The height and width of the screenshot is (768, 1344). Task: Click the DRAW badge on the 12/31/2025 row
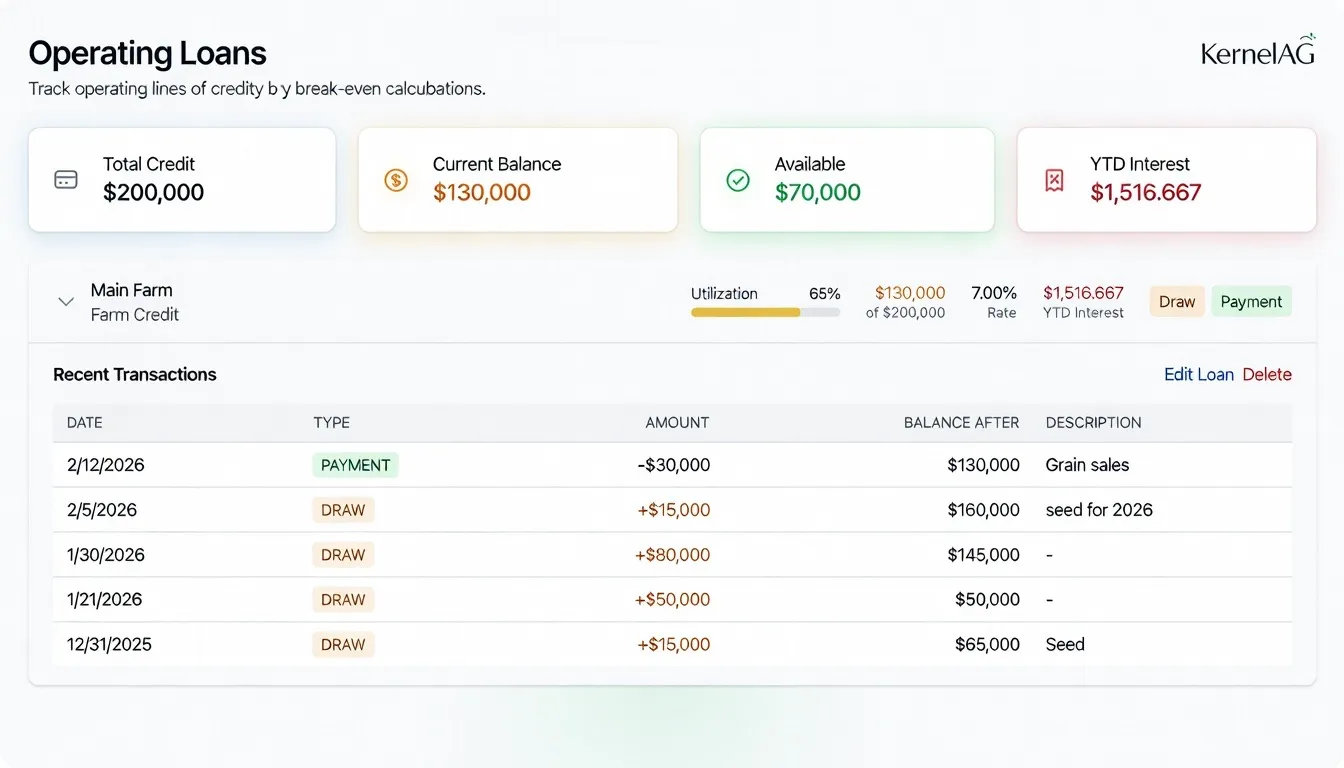[x=343, y=644]
